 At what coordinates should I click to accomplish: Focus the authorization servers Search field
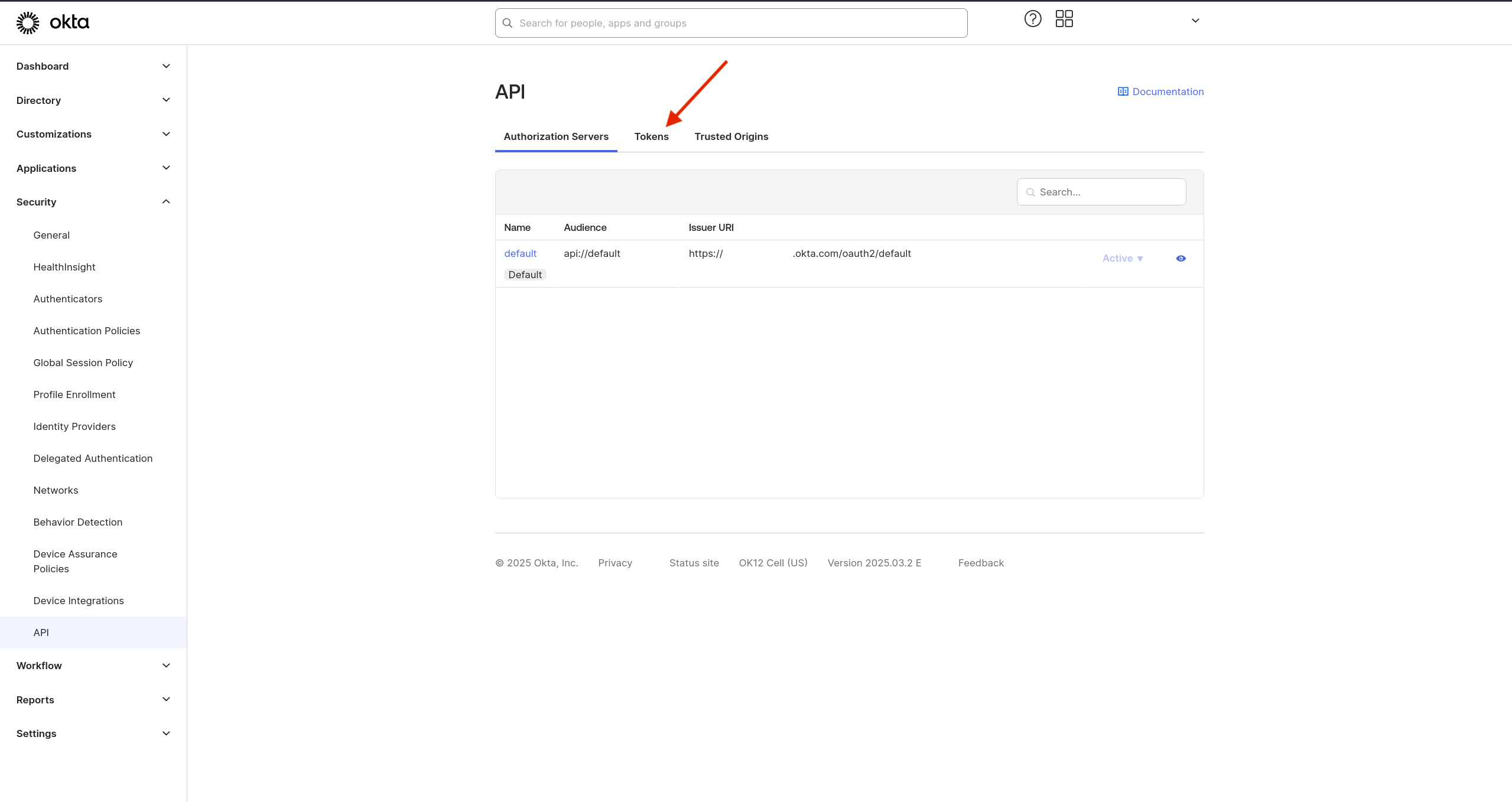tap(1101, 192)
